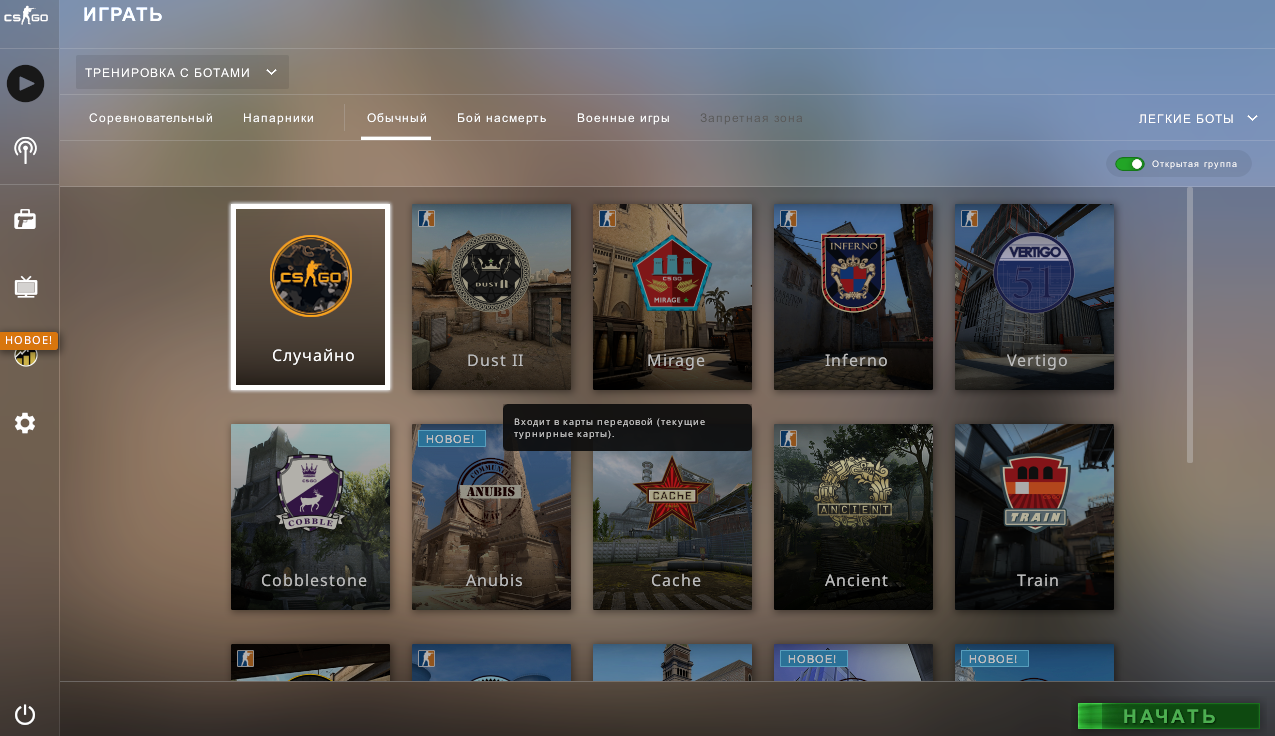Select the Обычный mode tab
This screenshot has width=1275, height=736.
coord(397,118)
